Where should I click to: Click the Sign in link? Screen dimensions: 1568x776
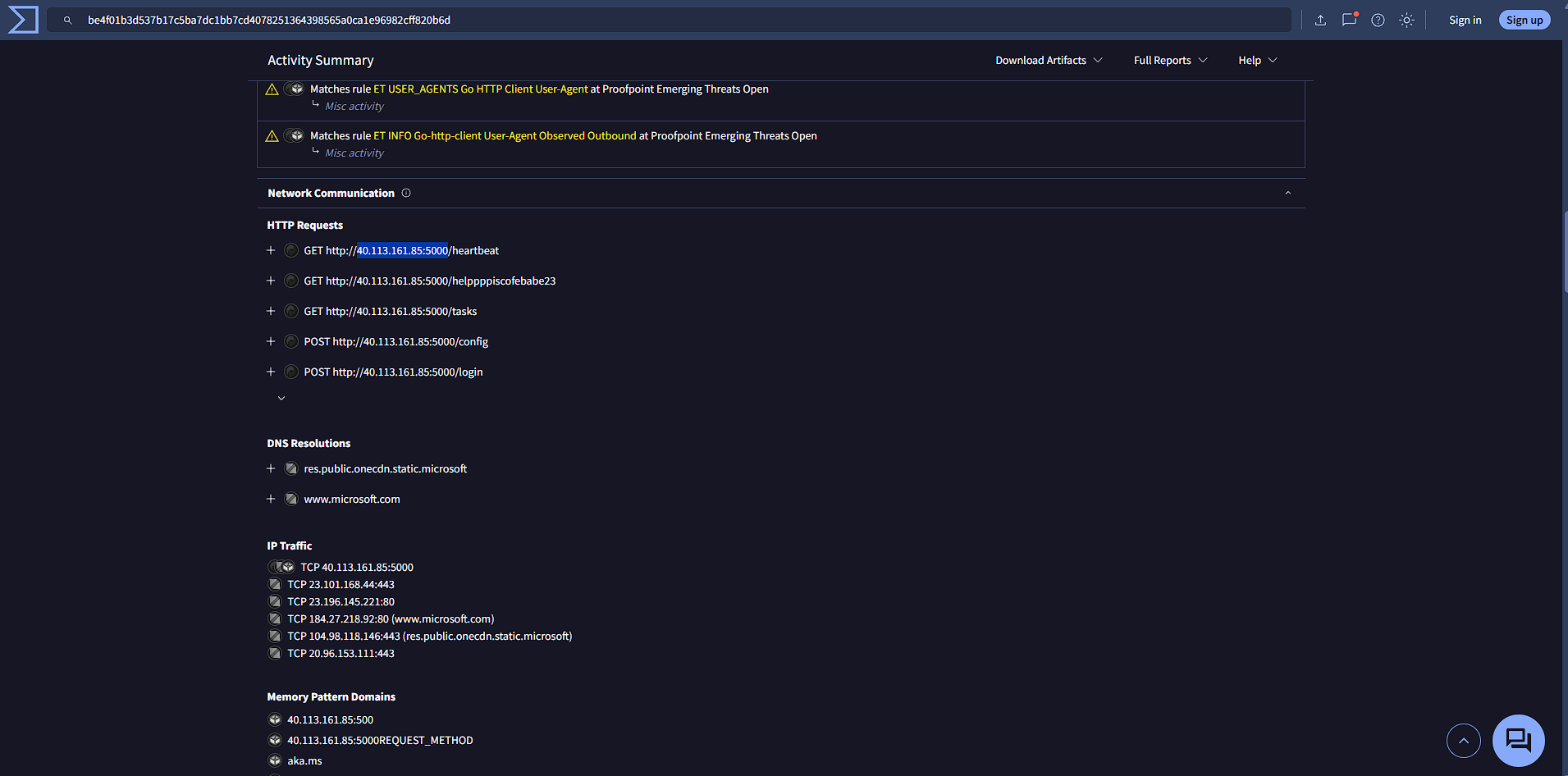click(1465, 20)
